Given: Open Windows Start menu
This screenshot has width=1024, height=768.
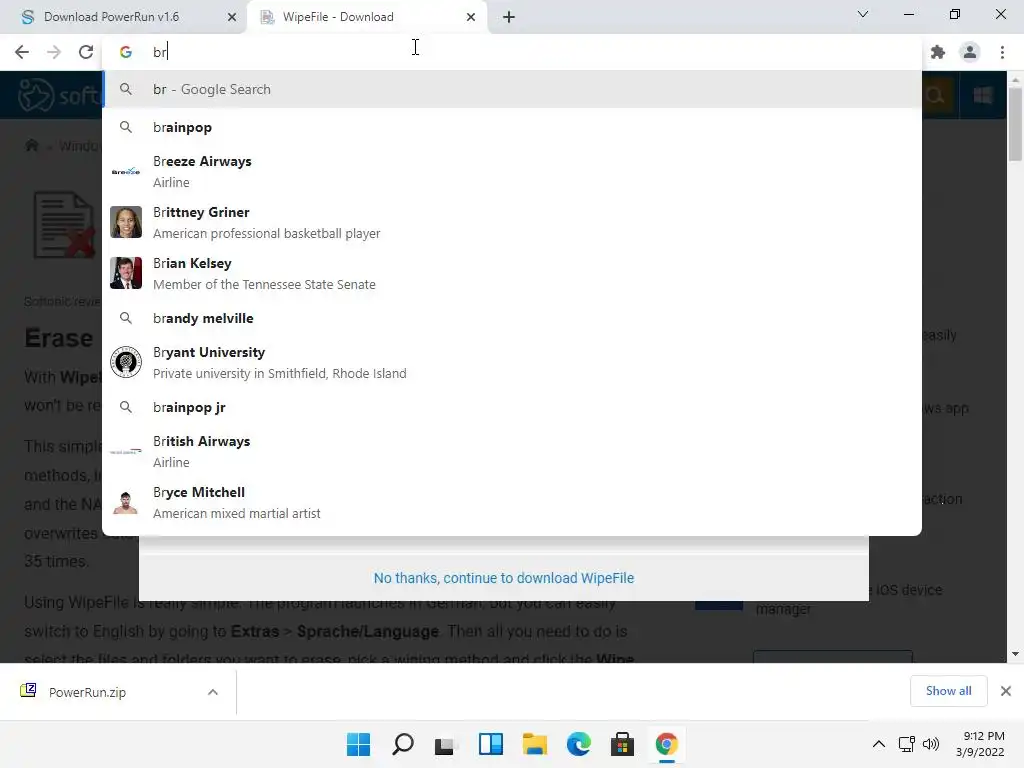Looking at the screenshot, I should click(x=358, y=744).
